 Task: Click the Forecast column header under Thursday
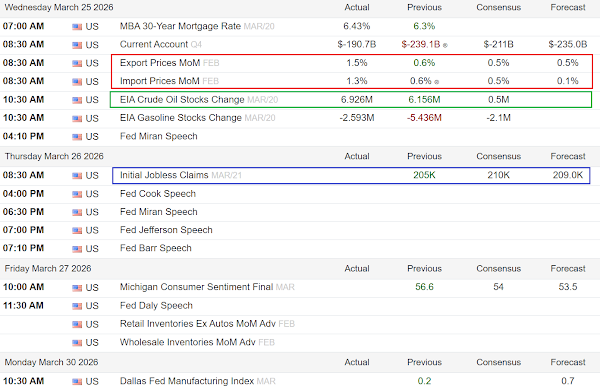coord(568,156)
